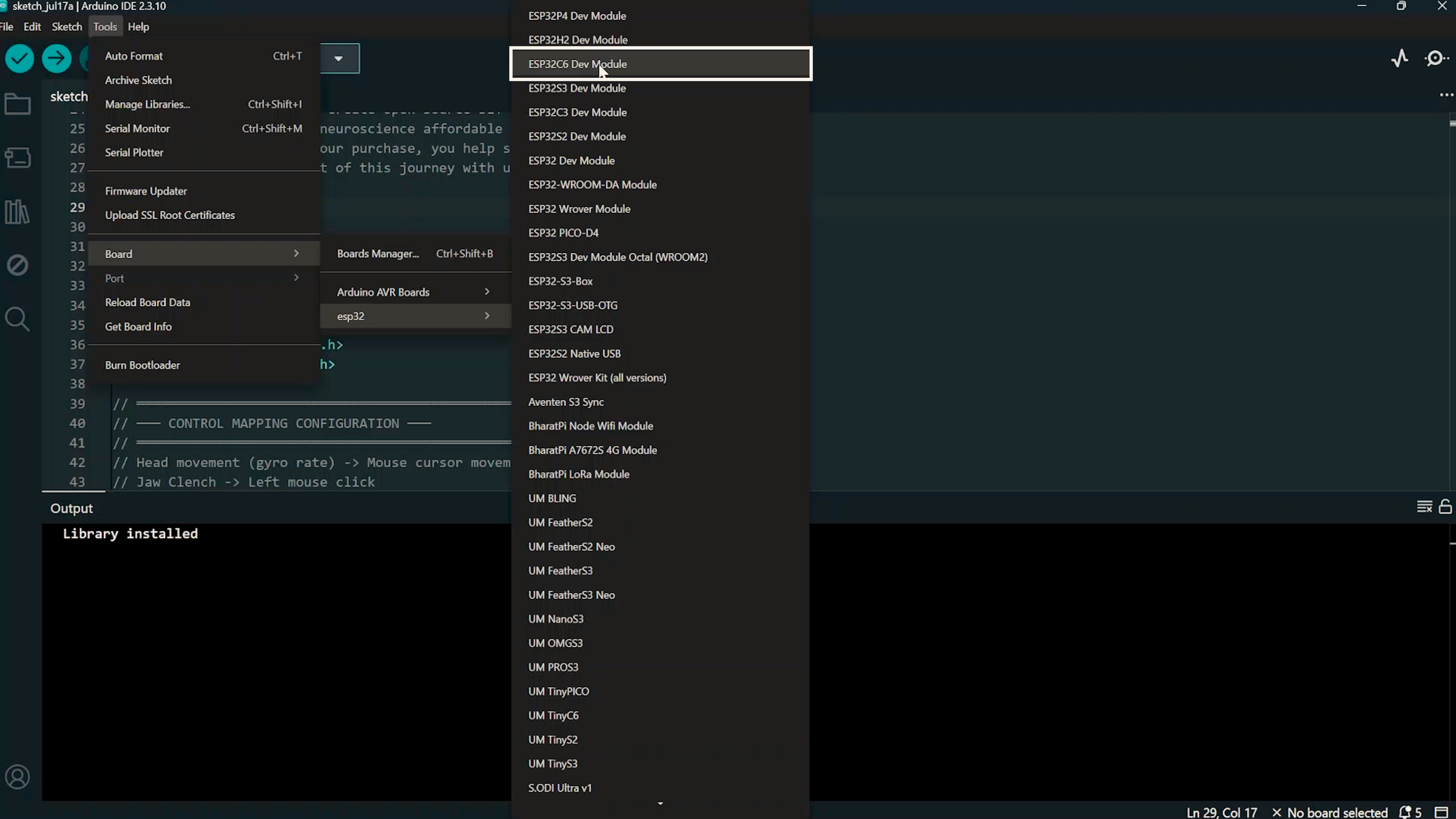The height and width of the screenshot is (819, 1456).
Task: Select Upload SSL Root Certificates
Action: [x=204, y=215]
